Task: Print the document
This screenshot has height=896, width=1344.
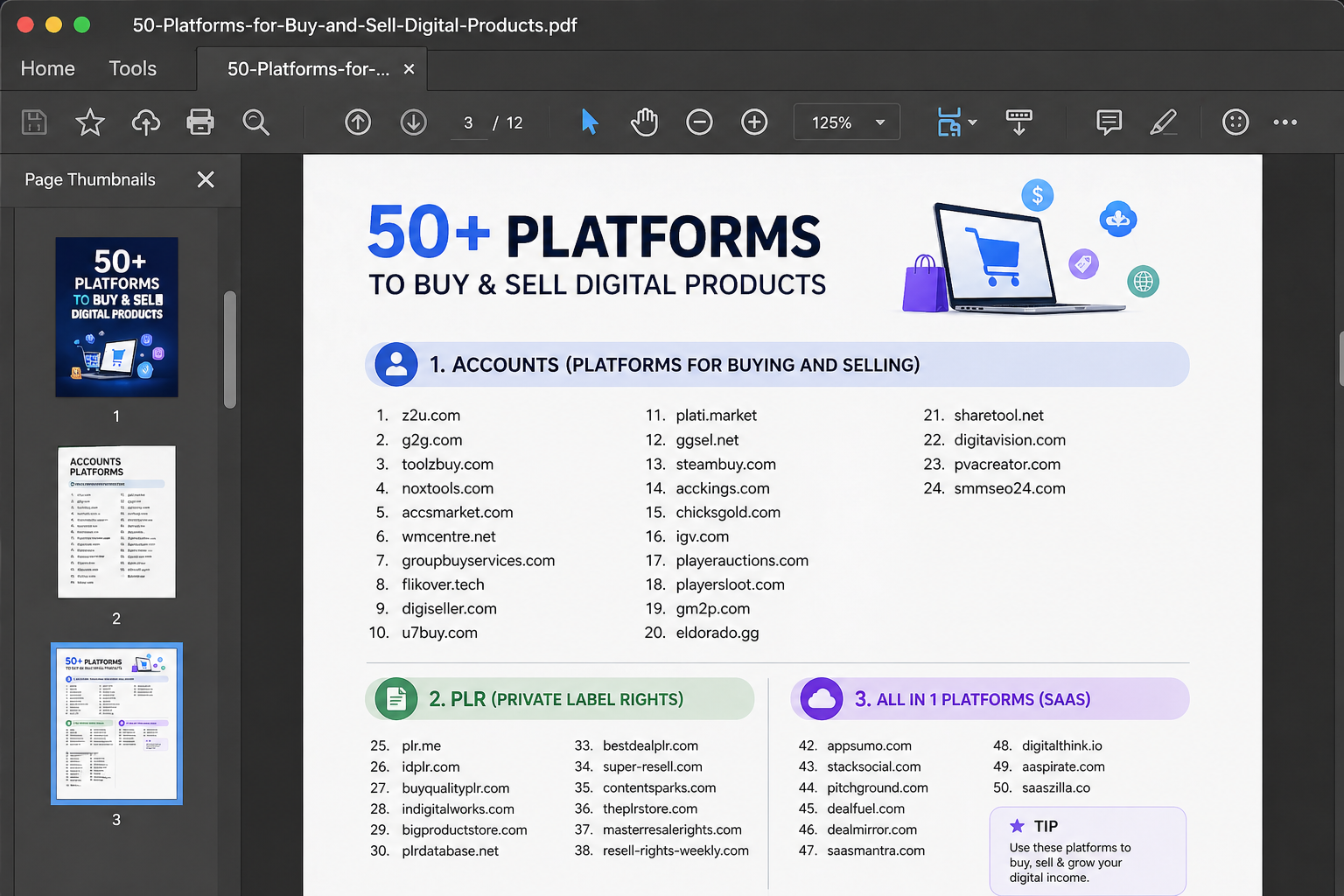Action: click(200, 122)
